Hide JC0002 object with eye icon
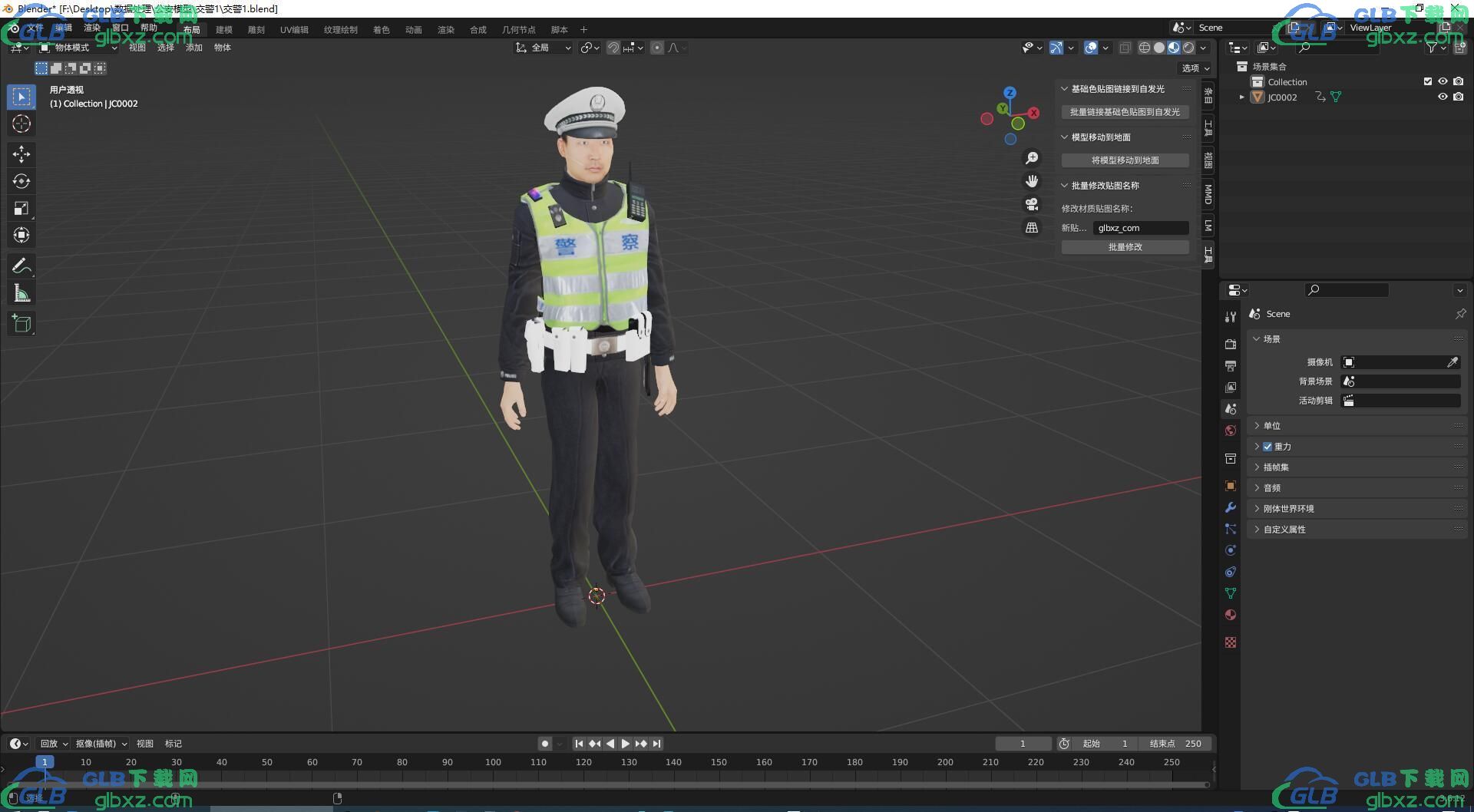 click(x=1443, y=97)
